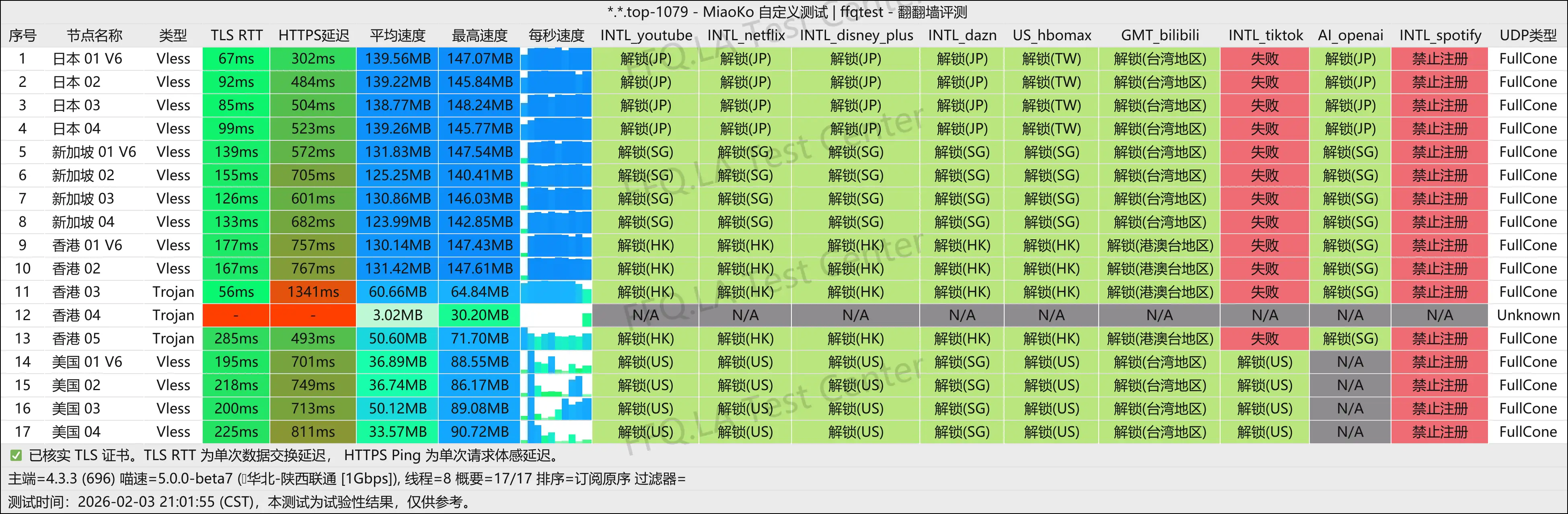Click the speed graph for 新加坡 01 V6
The width and height of the screenshot is (1568, 514).
[556, 152]
